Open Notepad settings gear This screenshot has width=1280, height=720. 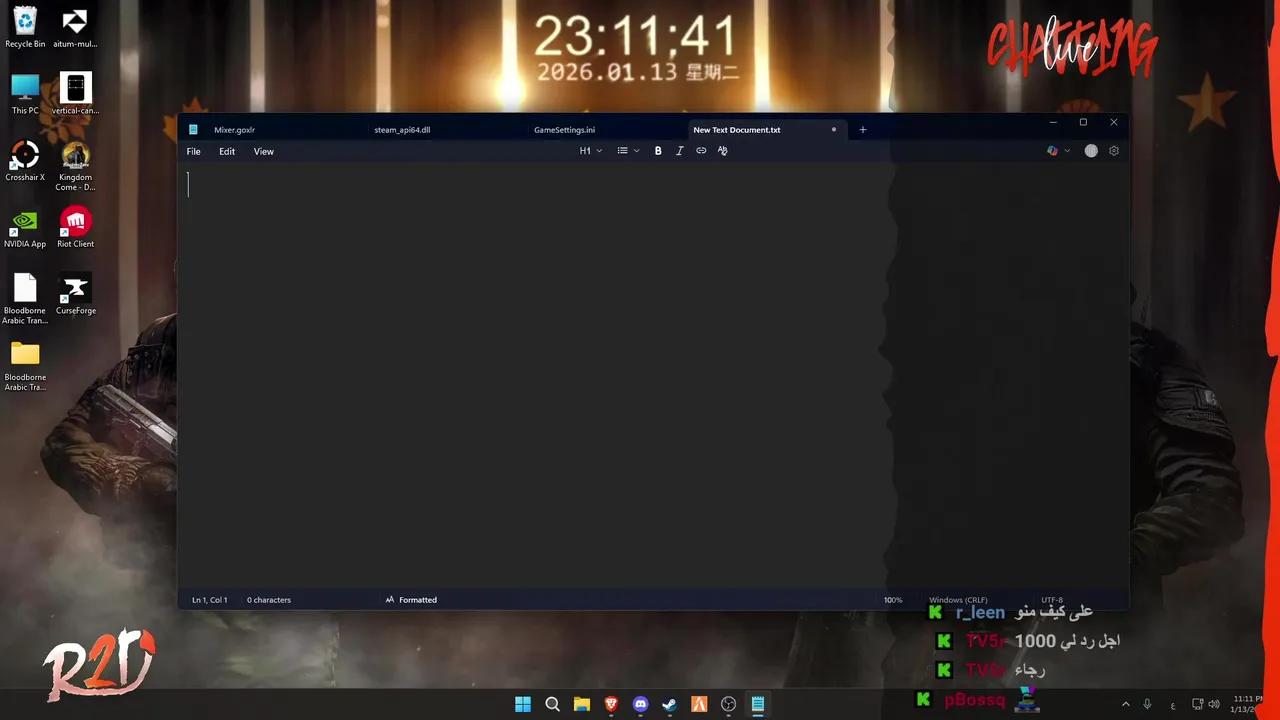[x=1114, y=151]
